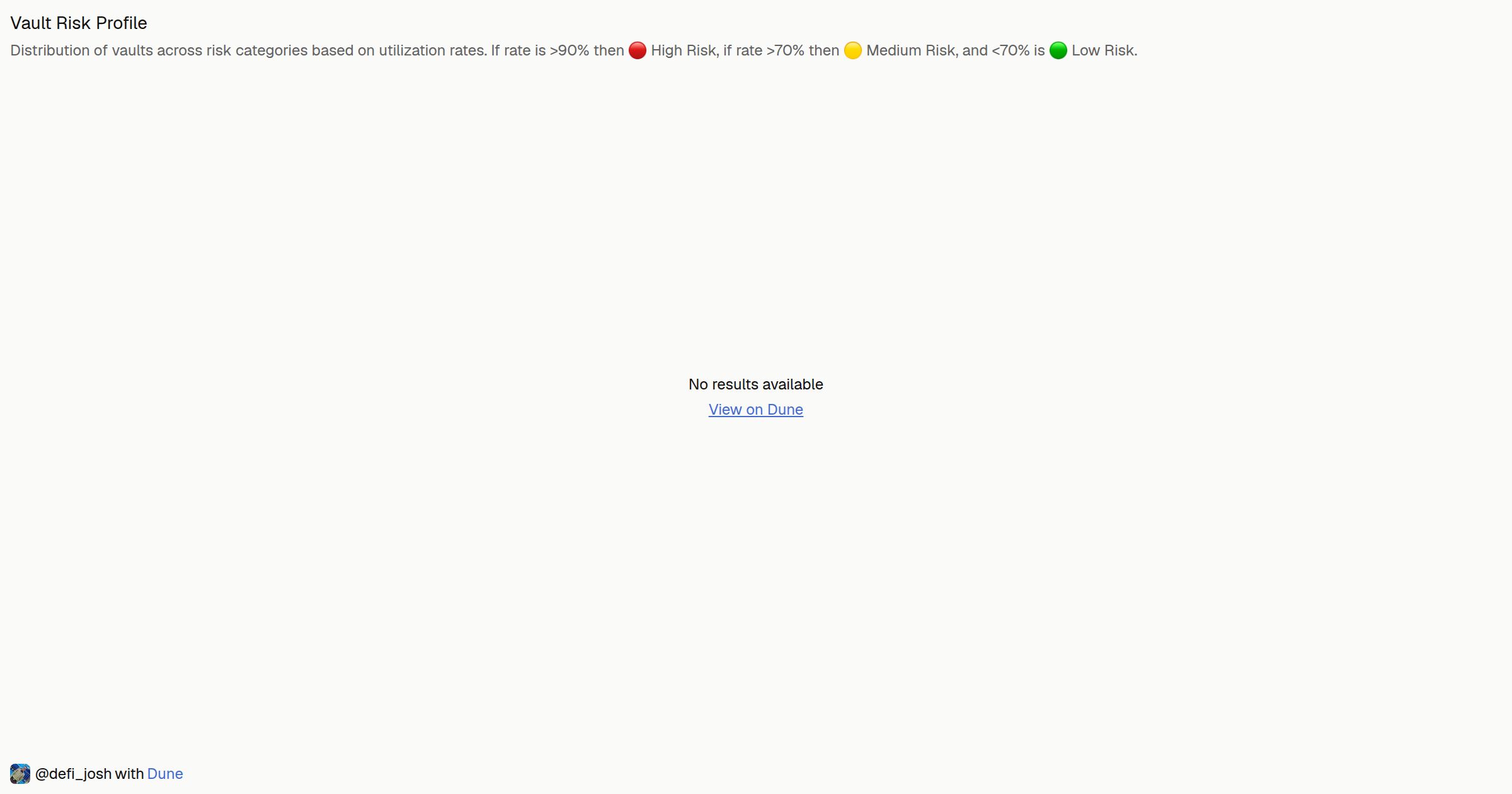Screen dimensions: 1512x794
Task: Click the defi_josh avatar icon
Action: point(20,774)
